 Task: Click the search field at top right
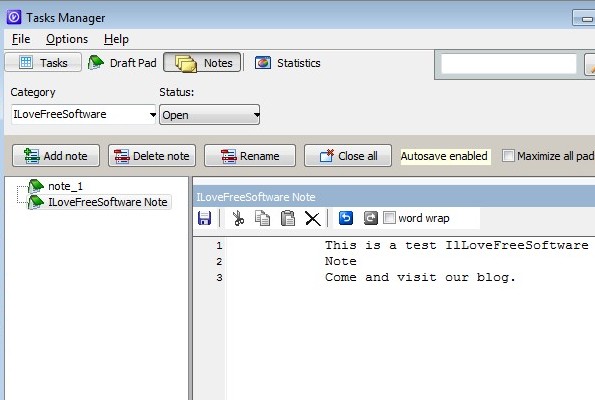508,64
